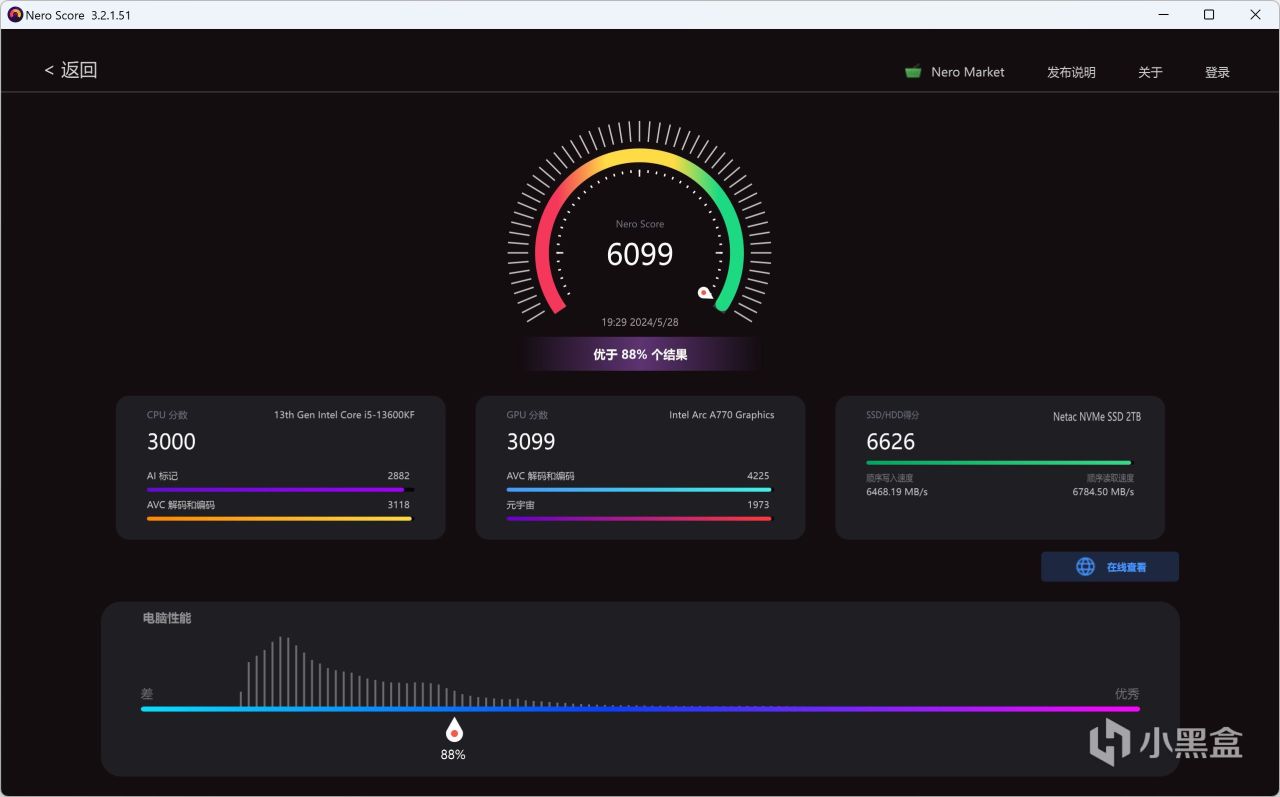The height and width of the screenshot is (797, 1280).
Task: Click the water-drop 88% marker icon
Action: click(453, 730)
